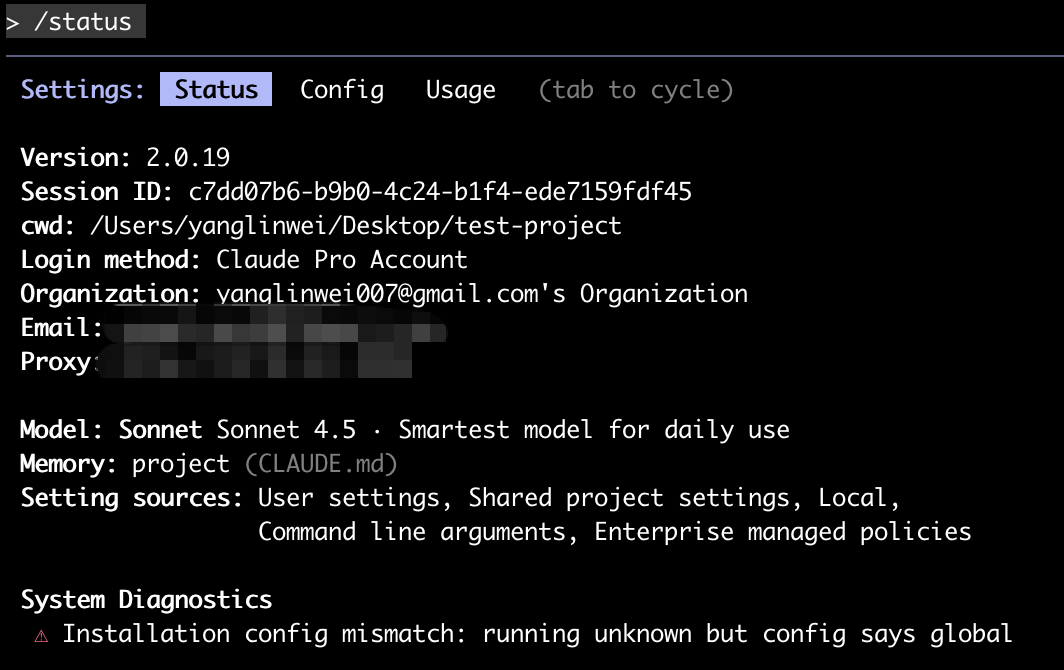1064x670 pixels.
Task: Click the Settings: label
Action: tap(83, 90)
